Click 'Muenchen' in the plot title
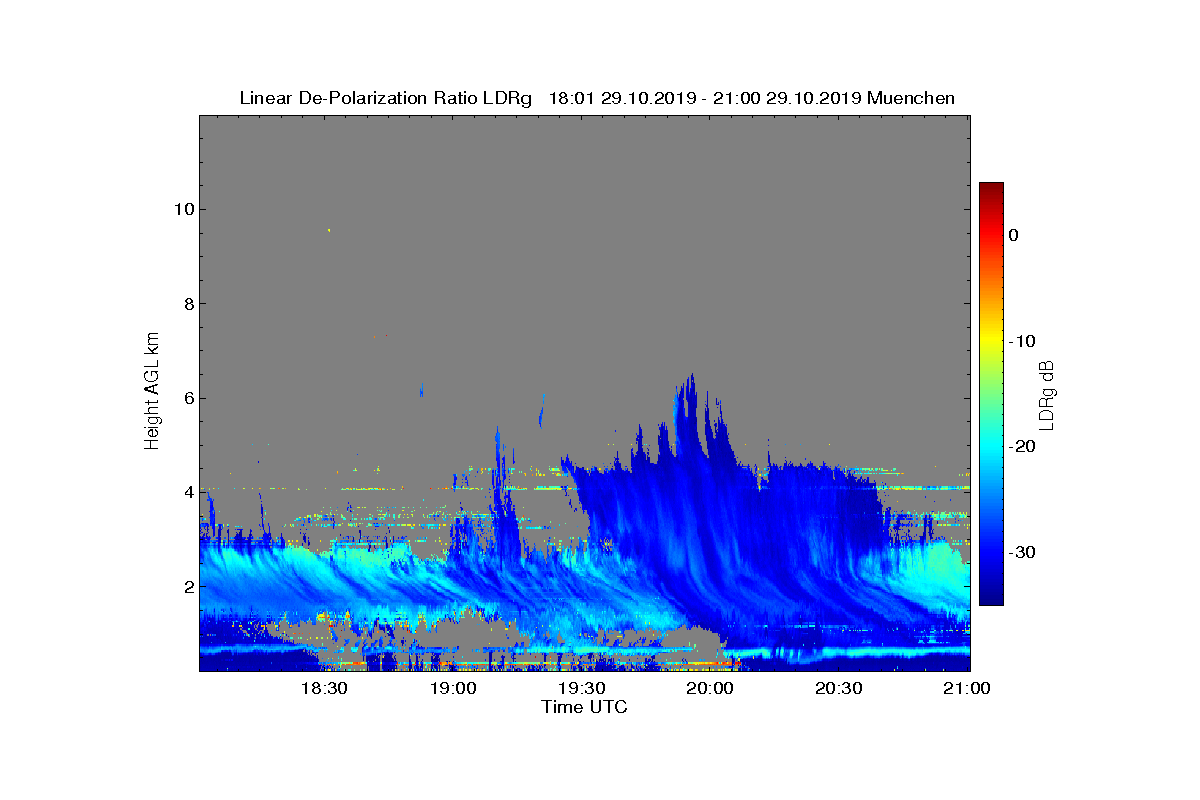 pos(911,98)
